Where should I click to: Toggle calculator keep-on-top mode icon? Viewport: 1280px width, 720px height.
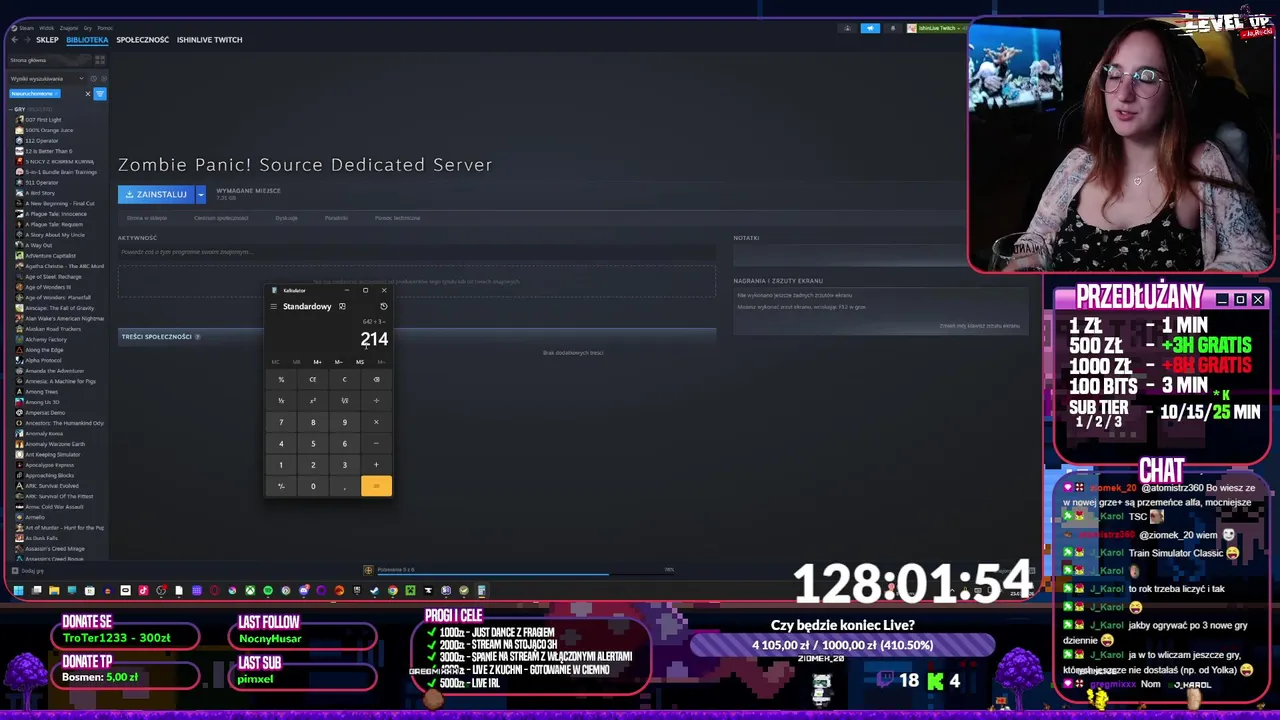(x=342, y=306)
